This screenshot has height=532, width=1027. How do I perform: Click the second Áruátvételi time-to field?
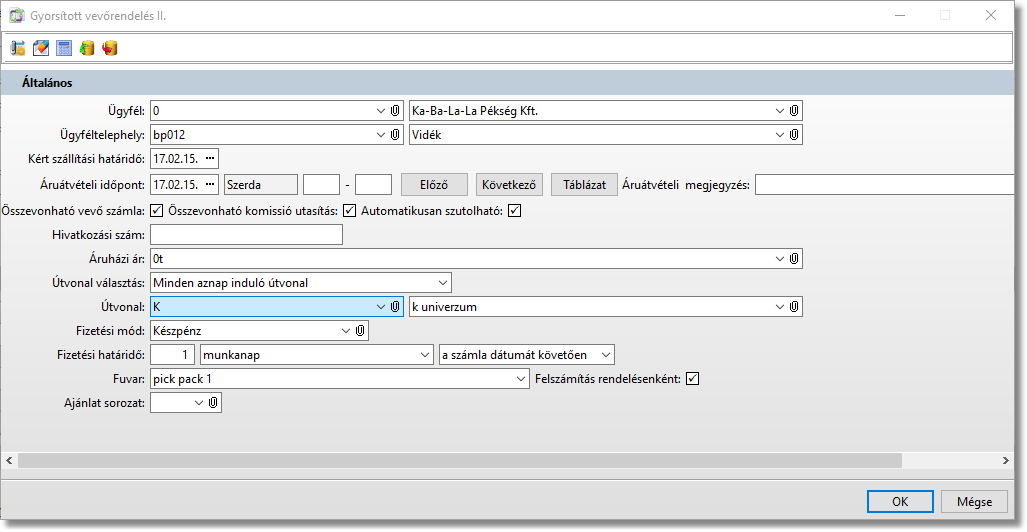pos(373,185)
